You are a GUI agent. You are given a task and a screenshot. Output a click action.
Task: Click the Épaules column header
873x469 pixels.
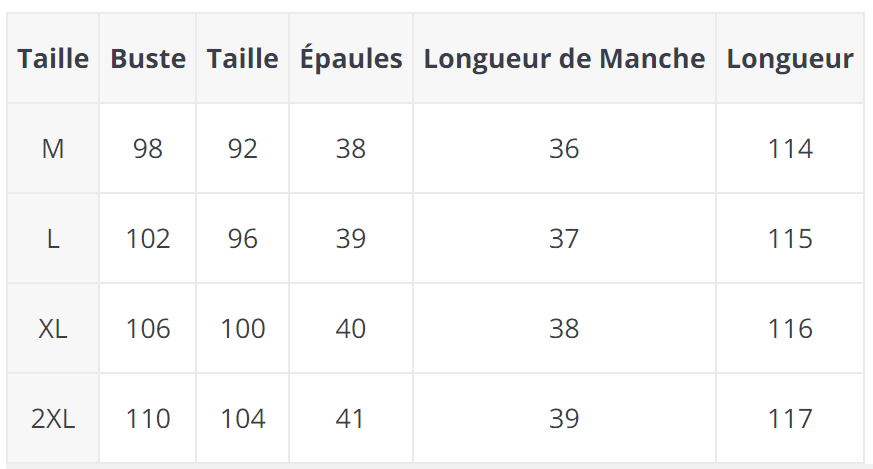coord(351,59)
